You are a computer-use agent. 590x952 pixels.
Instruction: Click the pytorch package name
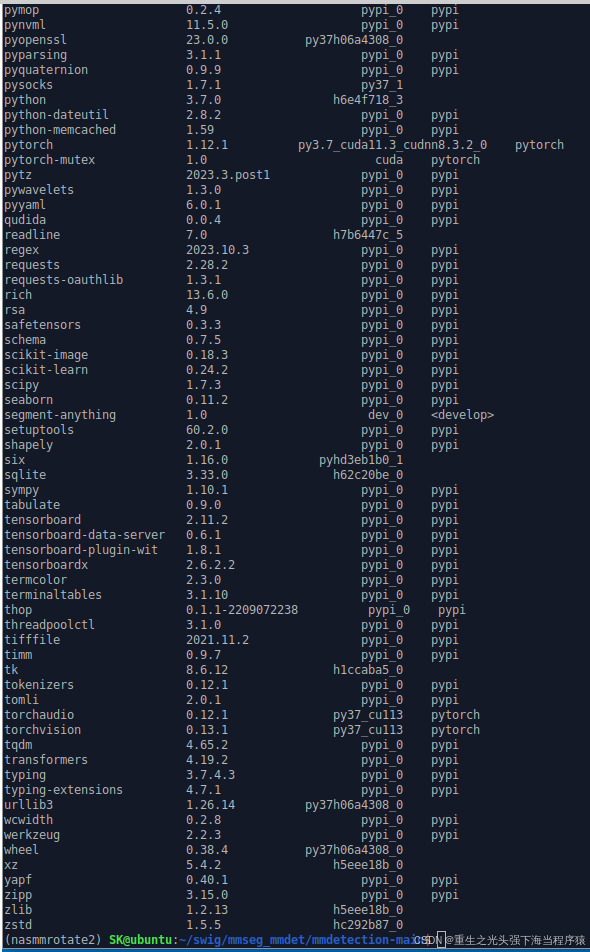pyautogui.click(x=29, y=145)
